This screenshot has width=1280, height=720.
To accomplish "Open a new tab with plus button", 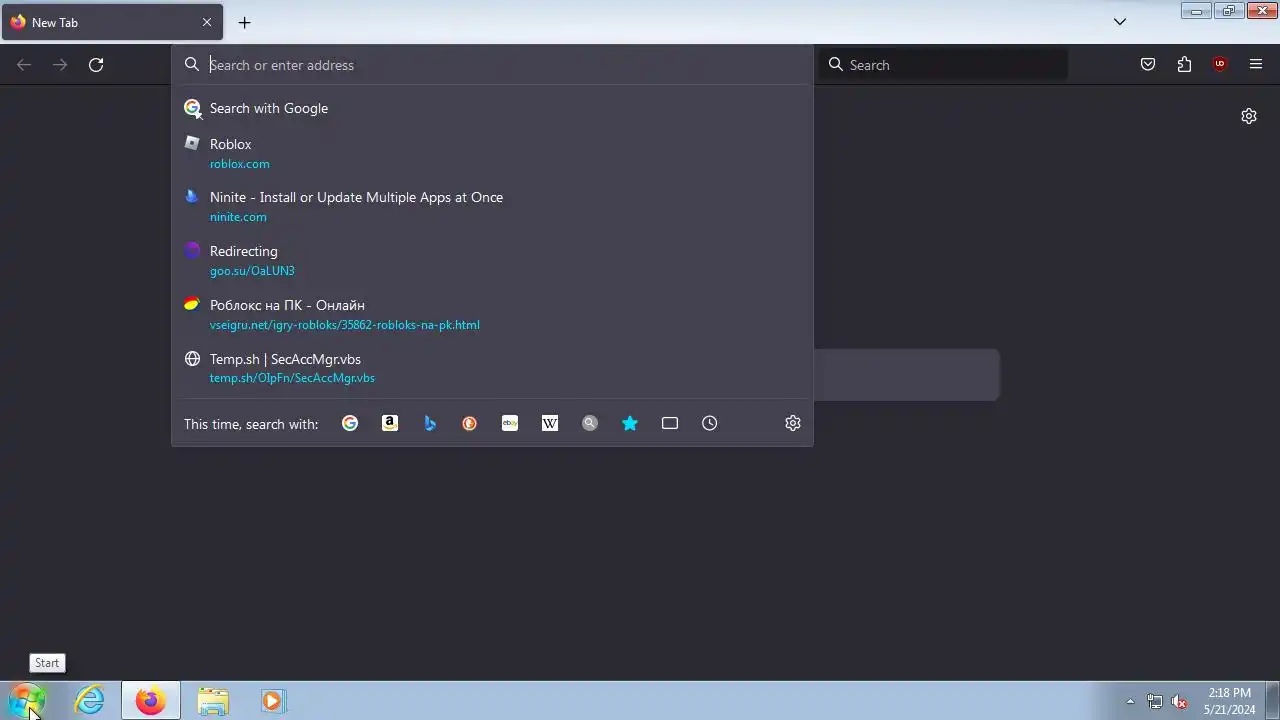I will click(244, 22).
